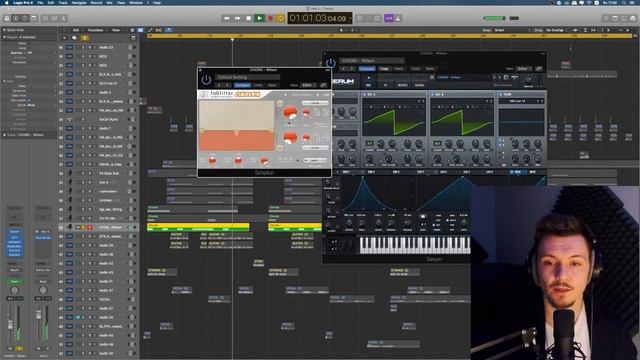Viewport: 640px width, 360px height.
Task: Open Smart Controls from control bar
Action: point(46,18)
